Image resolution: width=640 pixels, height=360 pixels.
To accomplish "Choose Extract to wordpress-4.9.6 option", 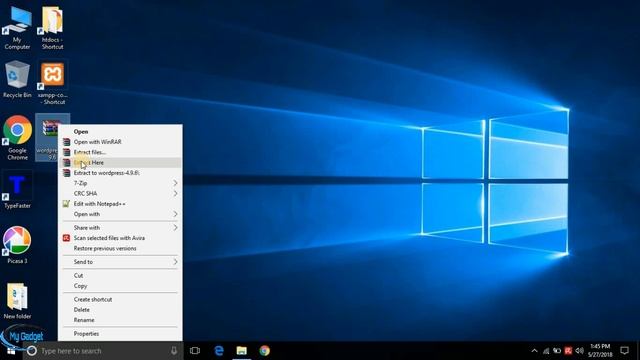I will pos(120,173).
